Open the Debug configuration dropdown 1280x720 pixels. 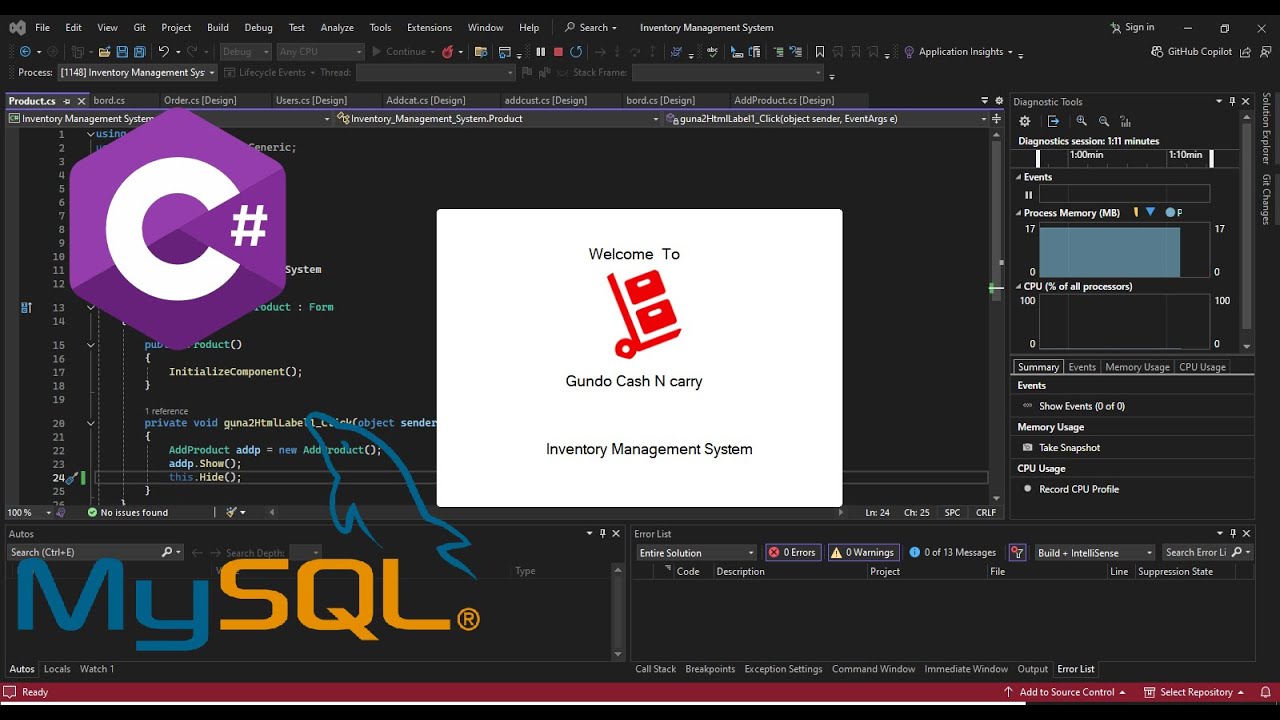point(245,52)
